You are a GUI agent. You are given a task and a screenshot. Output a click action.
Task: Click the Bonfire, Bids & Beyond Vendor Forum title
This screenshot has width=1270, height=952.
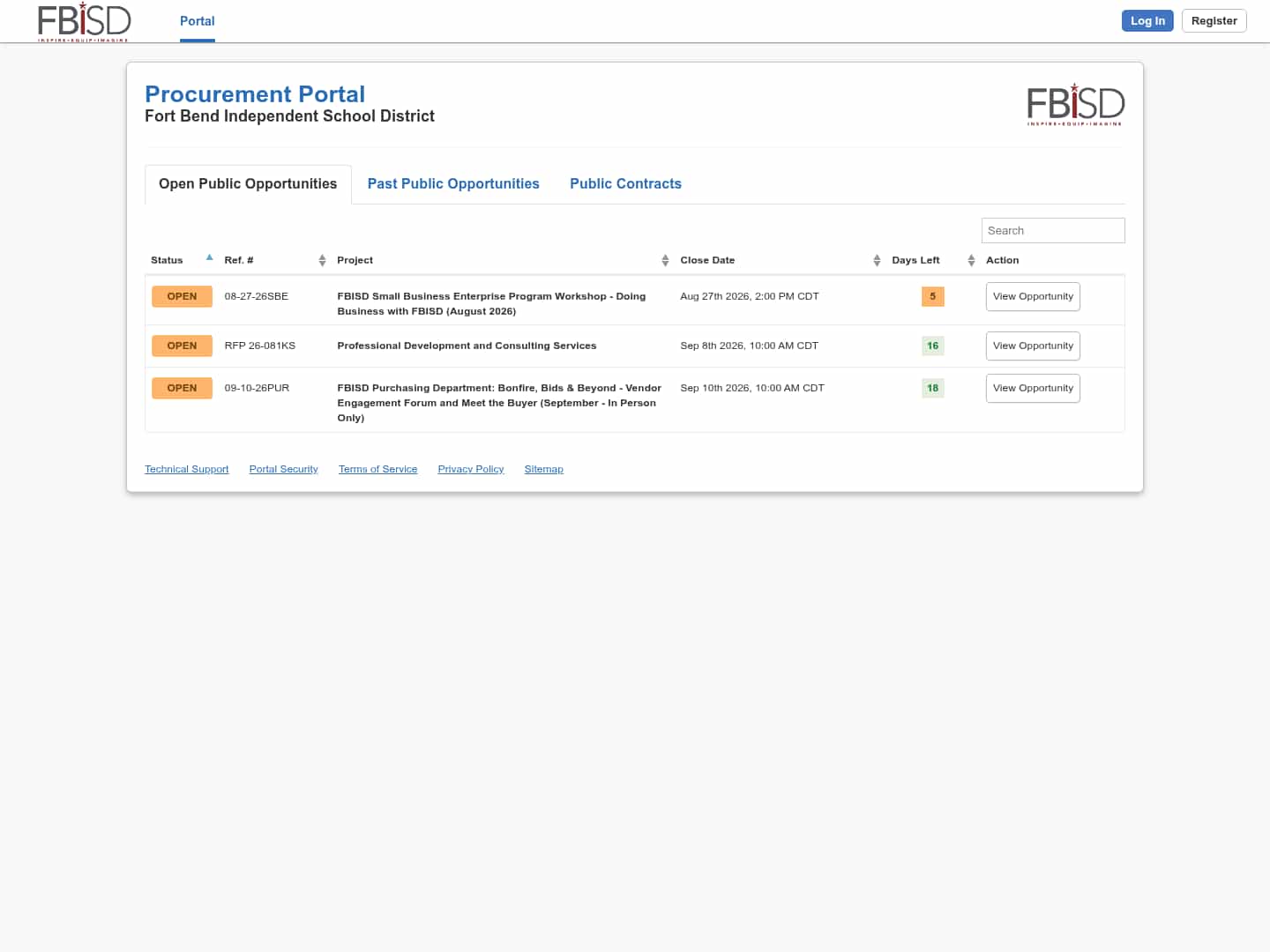click(x=499, y=403)
